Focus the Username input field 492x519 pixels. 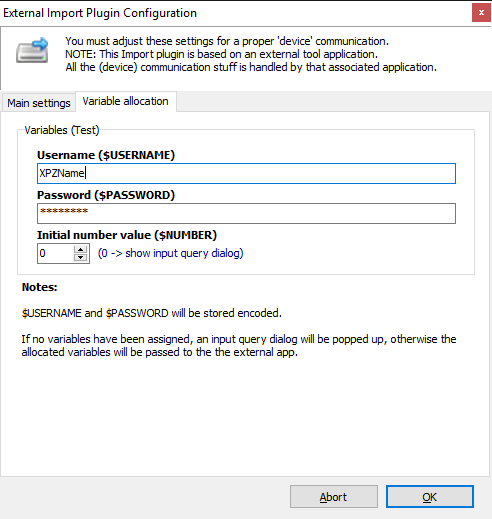point(246,173)
